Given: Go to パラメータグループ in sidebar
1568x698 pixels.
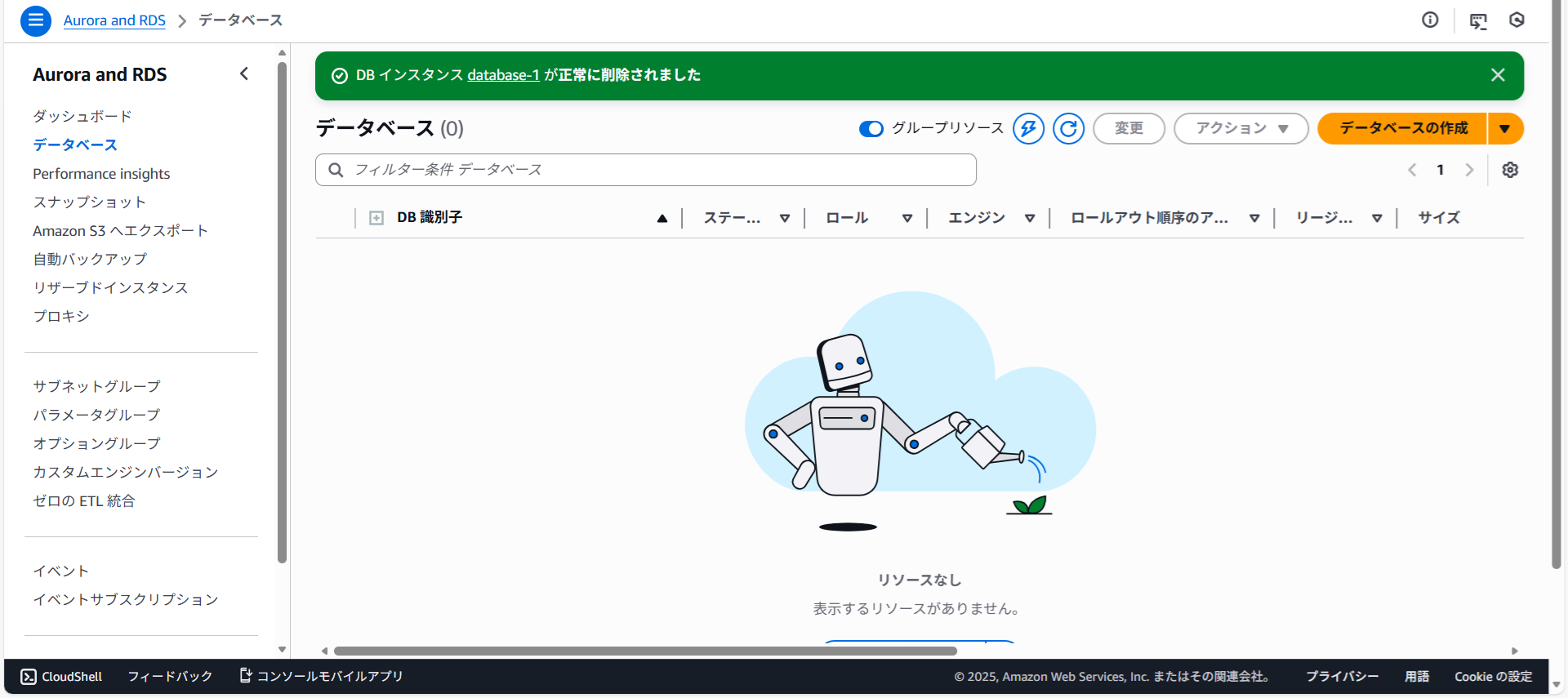Looking at the screenshot, I should [96, 415].
